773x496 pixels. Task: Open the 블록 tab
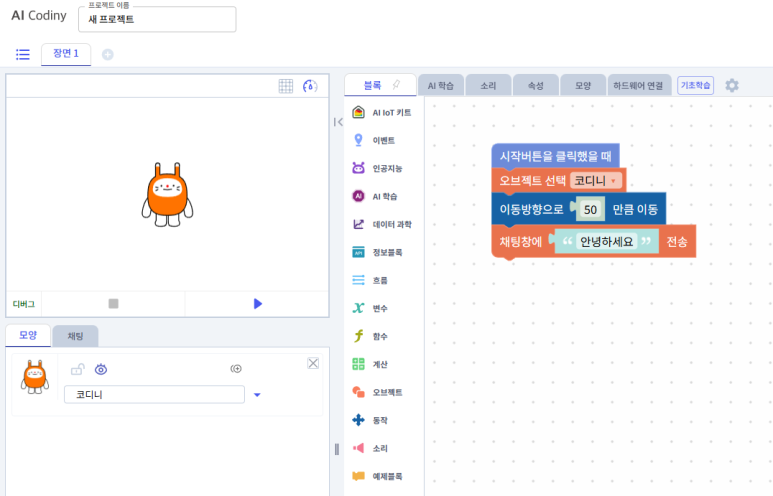373,85
